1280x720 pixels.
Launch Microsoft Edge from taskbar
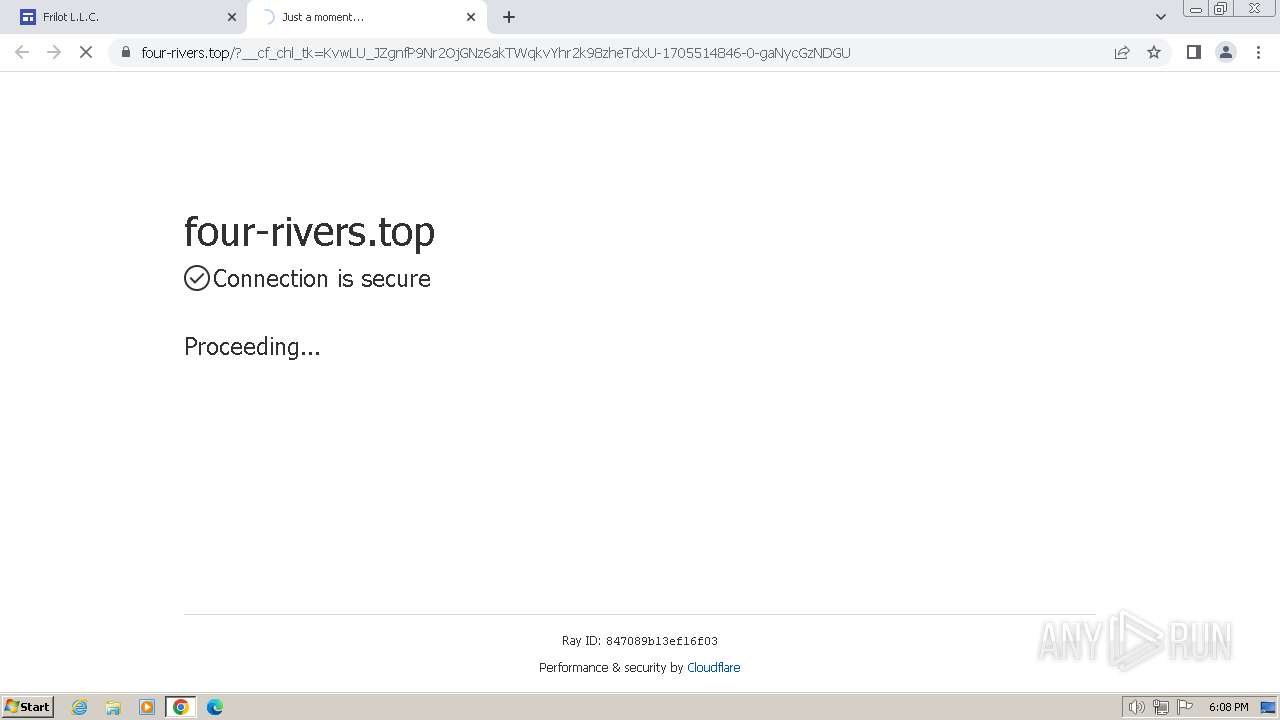pos(215,707)
